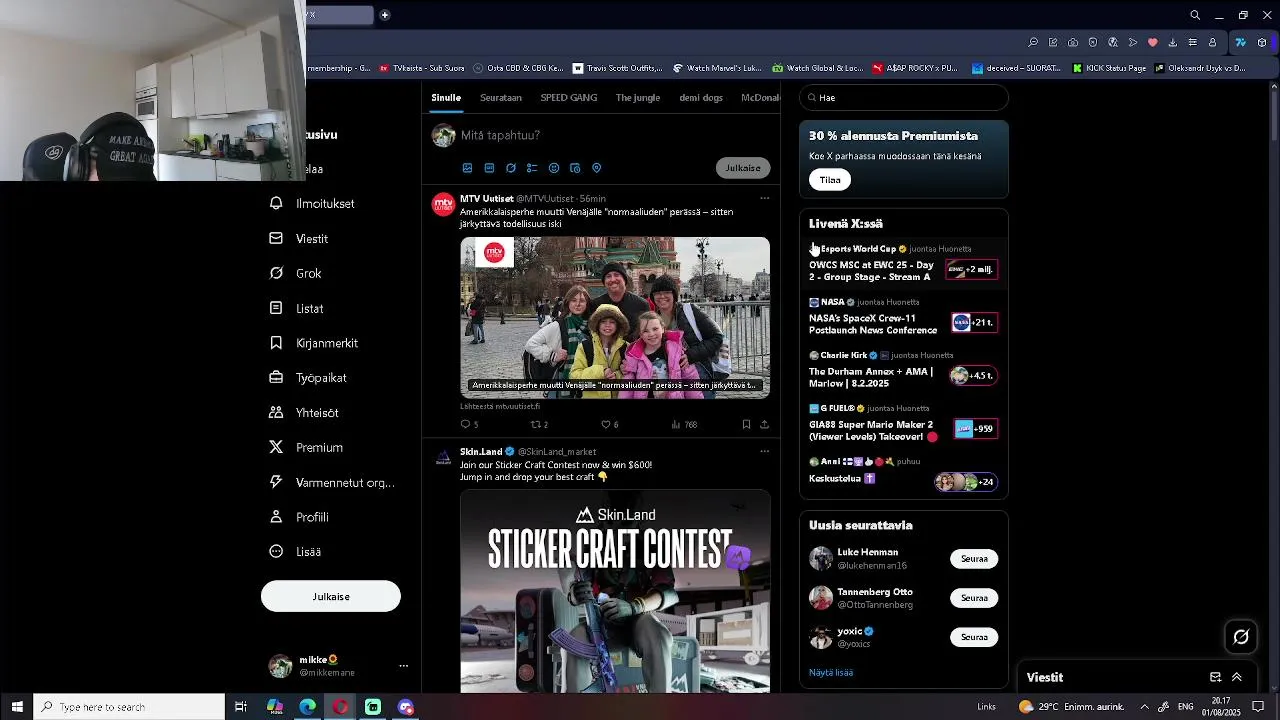The image size is (1280, 720).
Task: Click the Näytä lisää link
Action: tap(831, 673)
